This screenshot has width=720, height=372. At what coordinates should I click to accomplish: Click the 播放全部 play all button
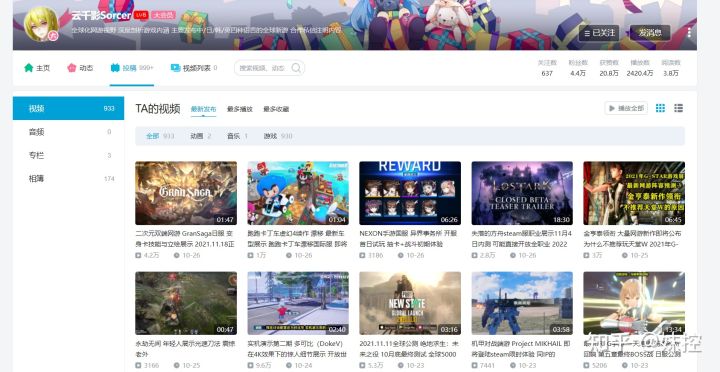[626, 108]
